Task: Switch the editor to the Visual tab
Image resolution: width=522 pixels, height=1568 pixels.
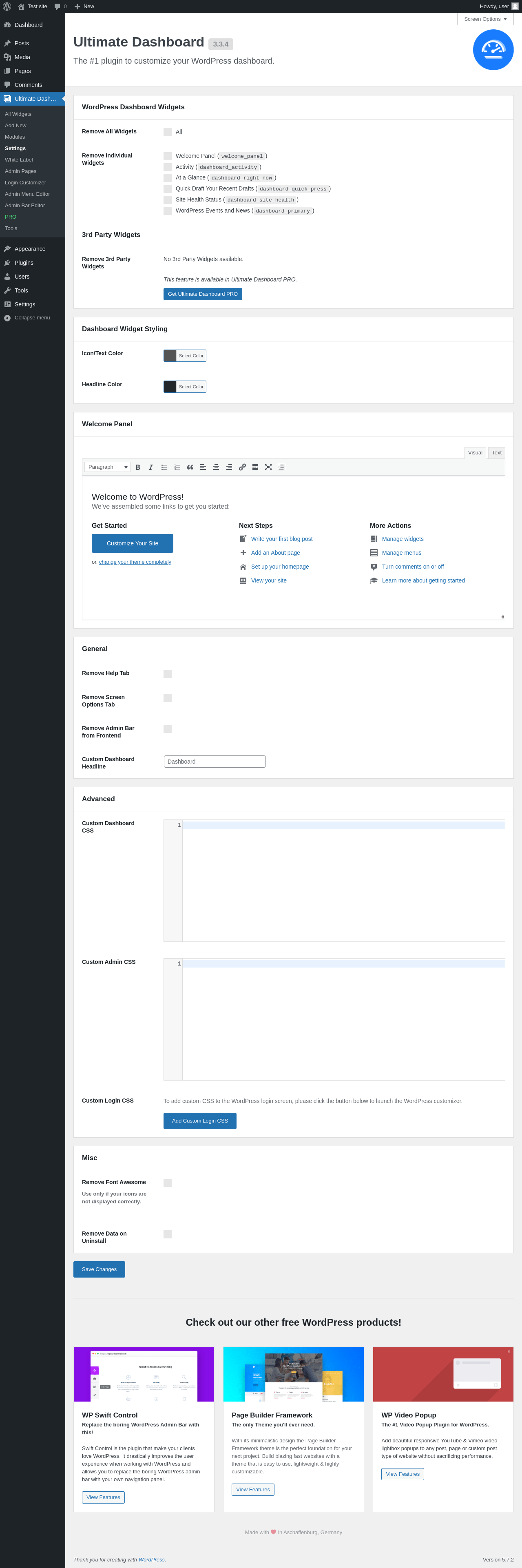Action: [x=475, y=453]
